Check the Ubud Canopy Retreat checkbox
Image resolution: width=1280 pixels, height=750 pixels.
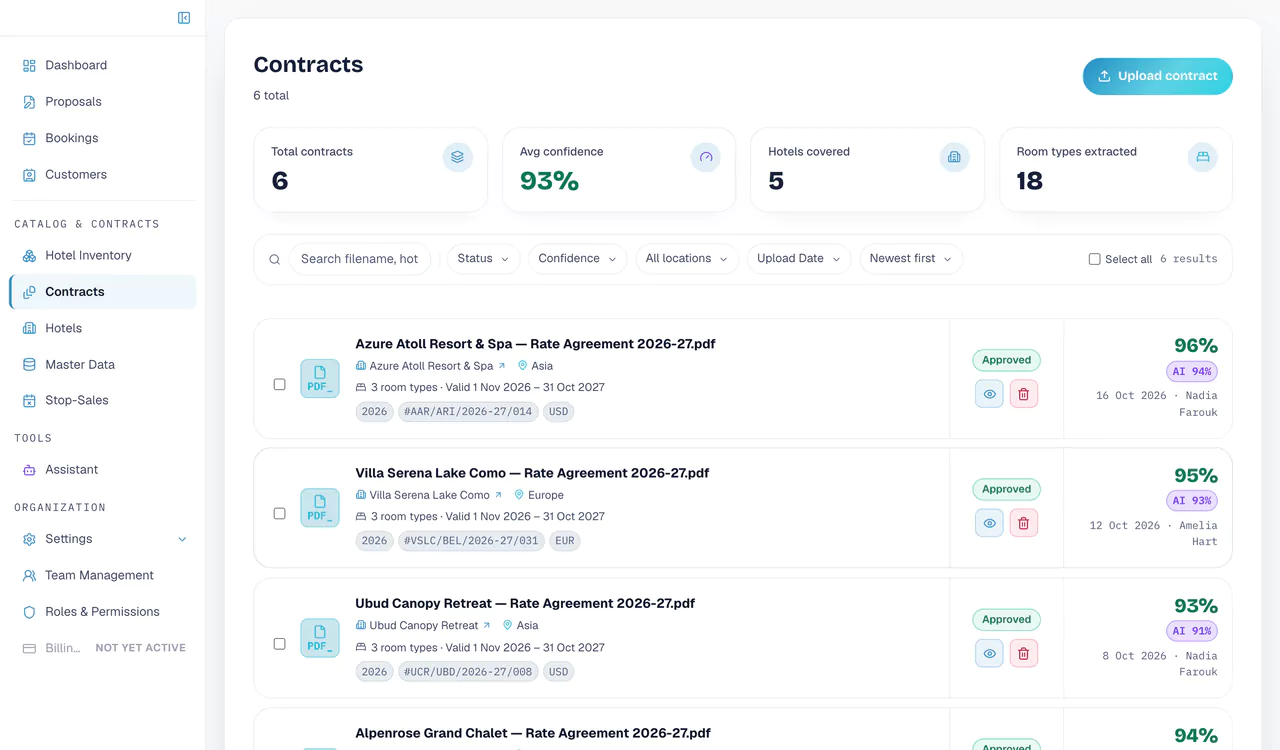click(279, 643)
